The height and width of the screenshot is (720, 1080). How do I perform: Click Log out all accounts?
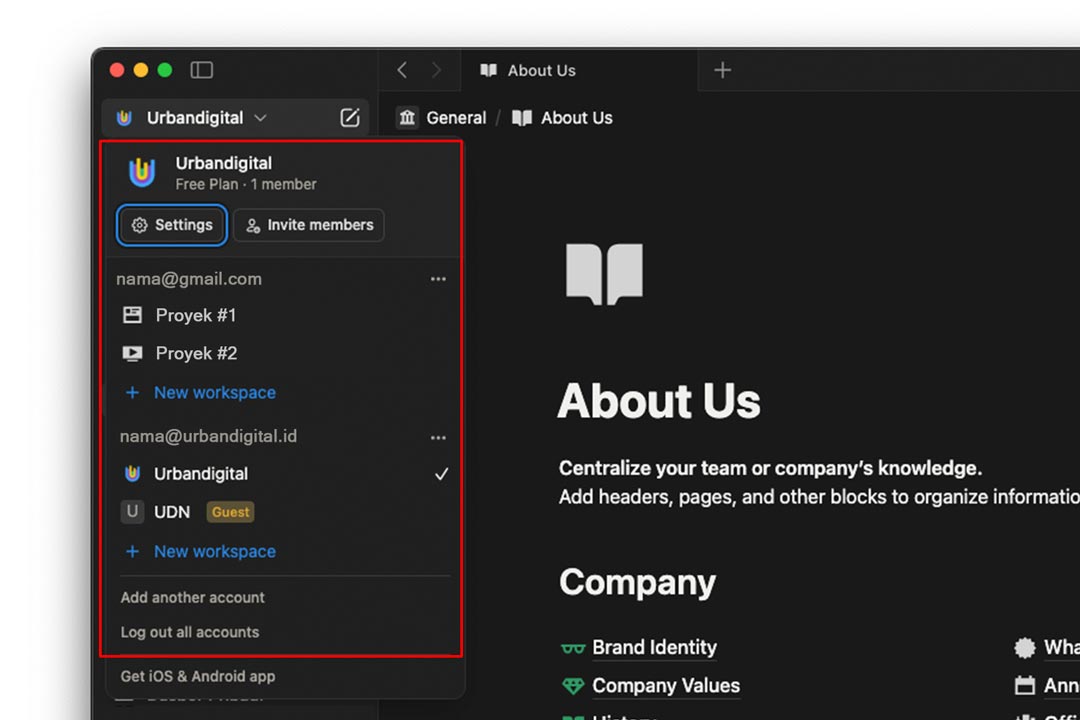[190, 632]
